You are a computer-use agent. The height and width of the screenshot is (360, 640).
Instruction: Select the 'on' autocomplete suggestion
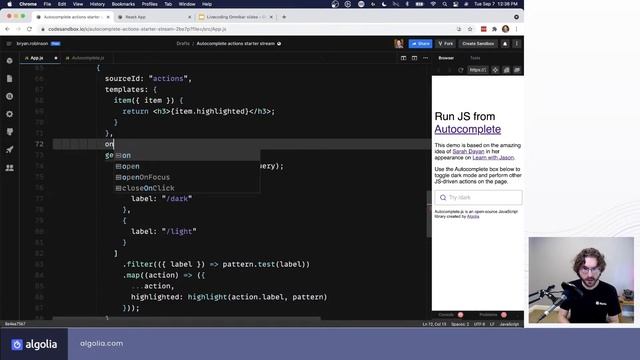[x=187, y=156]
